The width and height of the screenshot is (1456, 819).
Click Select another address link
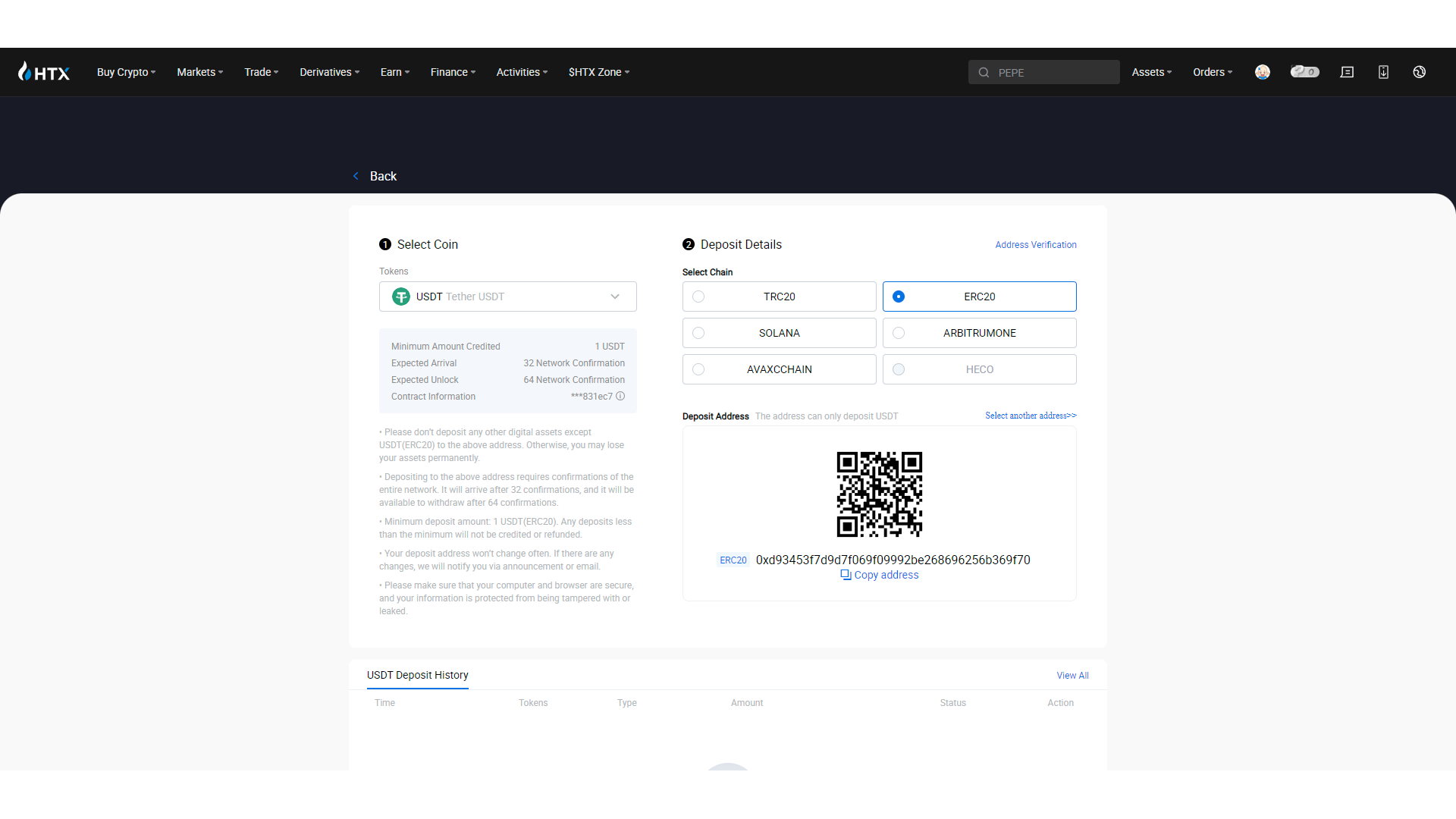pos(1031,416)
